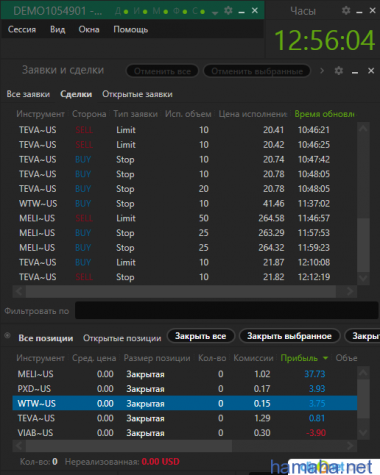Switch to Открытые позиции tab
This screenshot has width=380, height=475.
[x=122, y=338]
